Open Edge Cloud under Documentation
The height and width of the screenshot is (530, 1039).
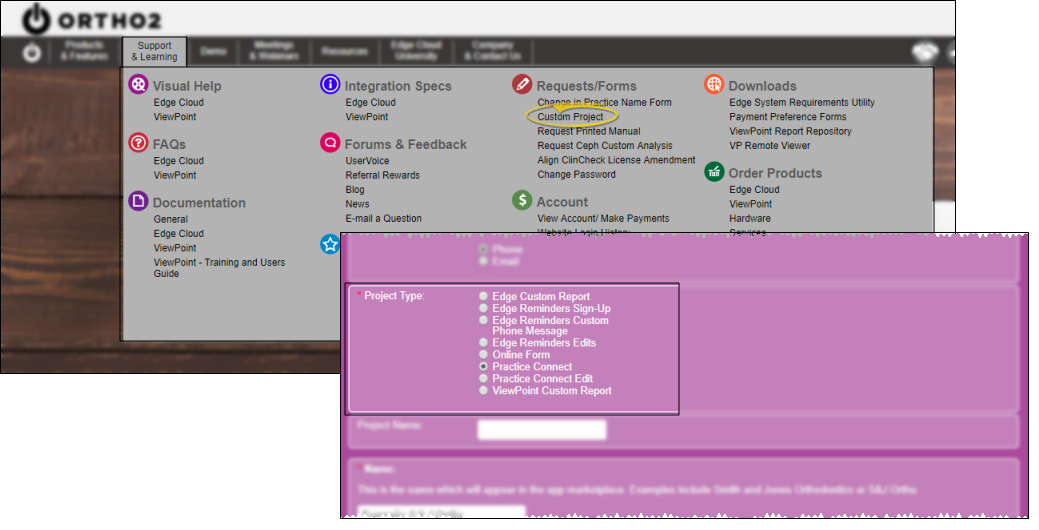coord(178,234)
